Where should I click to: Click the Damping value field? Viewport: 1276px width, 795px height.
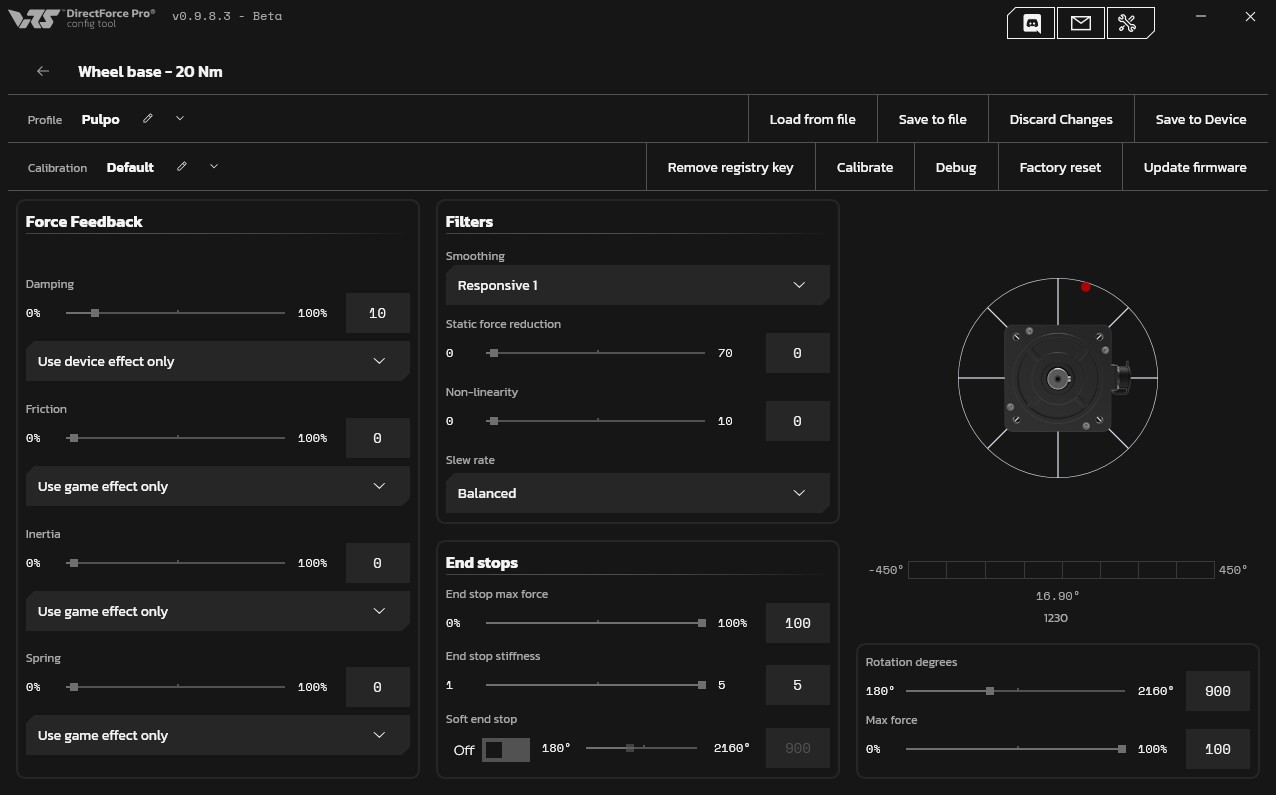click(x=378, y=313)
